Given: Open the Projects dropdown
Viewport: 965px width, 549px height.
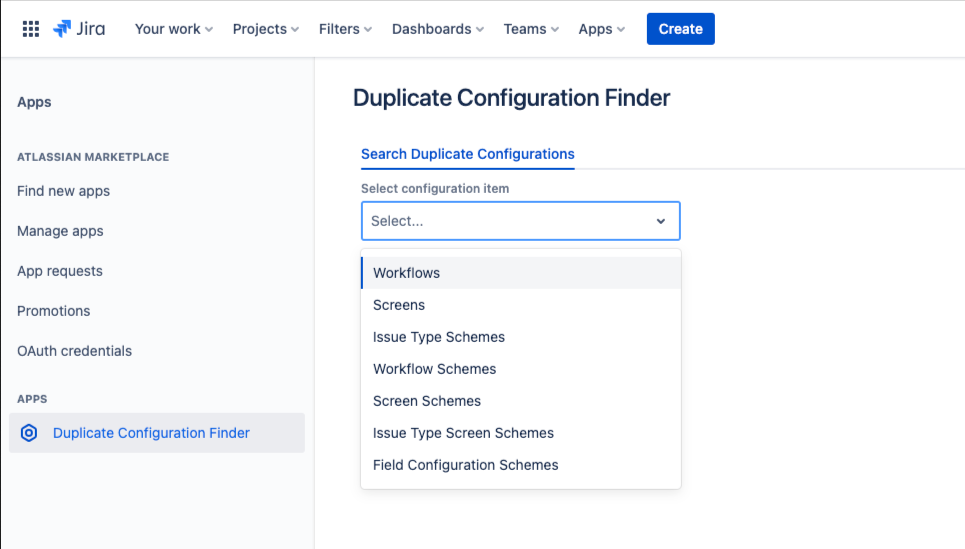Looking at the screenshot, I should tap(266, 29).
